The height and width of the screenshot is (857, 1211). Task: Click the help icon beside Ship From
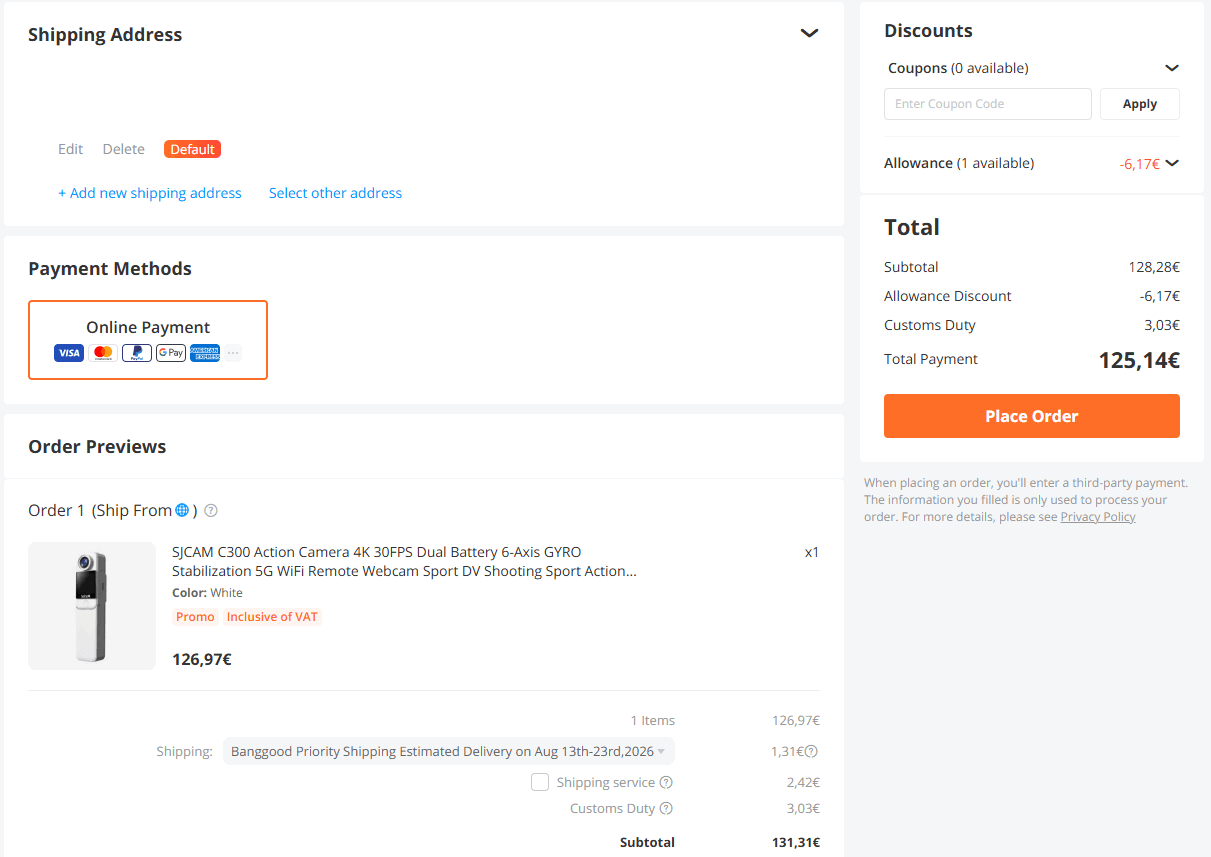[x=211, y=511]
